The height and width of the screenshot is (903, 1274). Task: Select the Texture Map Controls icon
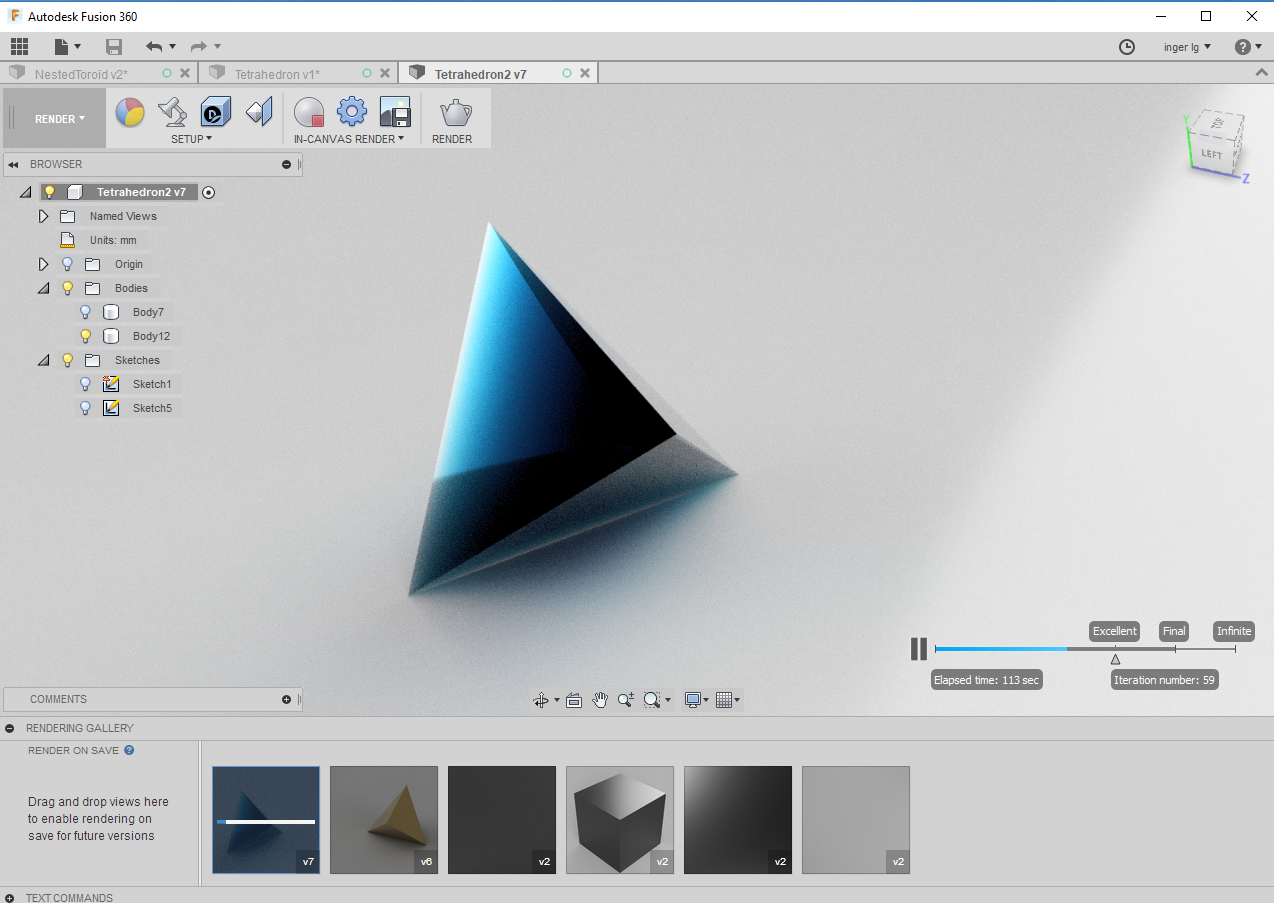coord(259,111)
